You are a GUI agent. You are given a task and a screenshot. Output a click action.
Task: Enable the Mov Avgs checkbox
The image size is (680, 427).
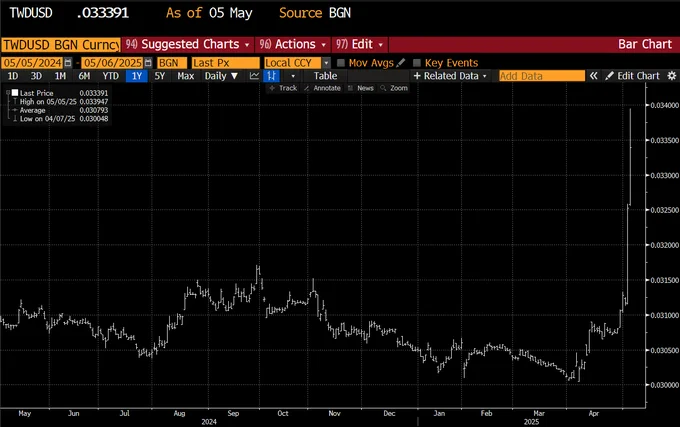pyautogui.click(x=341, y=63)
